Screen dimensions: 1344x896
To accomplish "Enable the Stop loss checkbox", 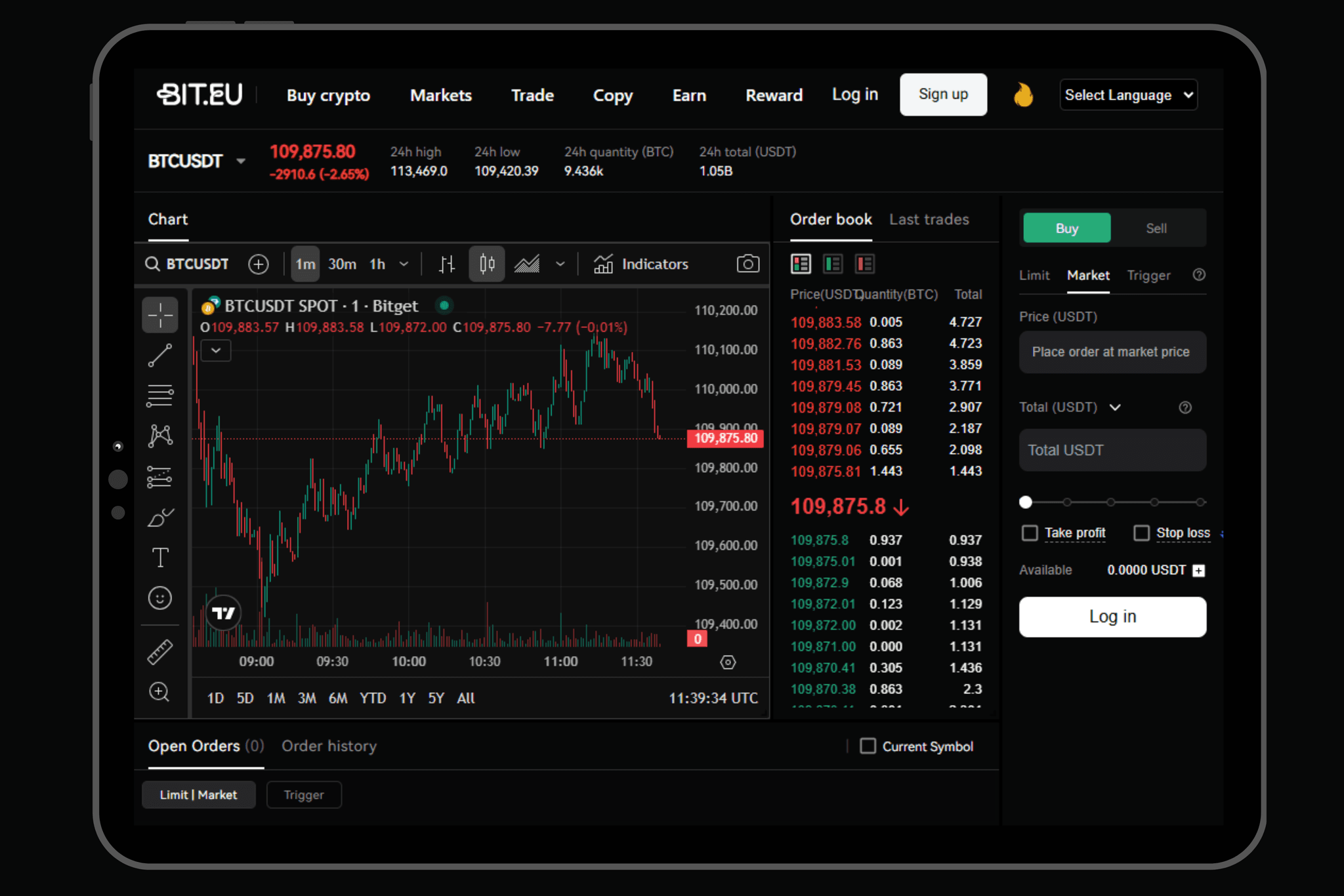I will (x=1141, y=533).
